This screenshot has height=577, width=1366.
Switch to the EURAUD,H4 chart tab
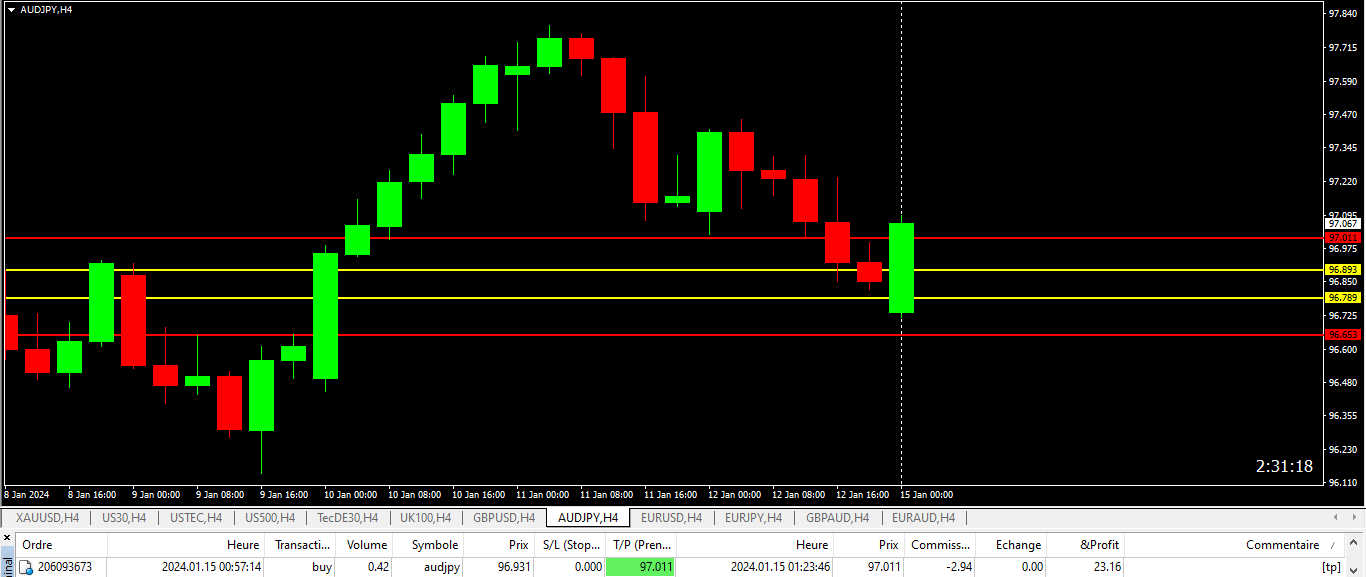coord(923,517)
